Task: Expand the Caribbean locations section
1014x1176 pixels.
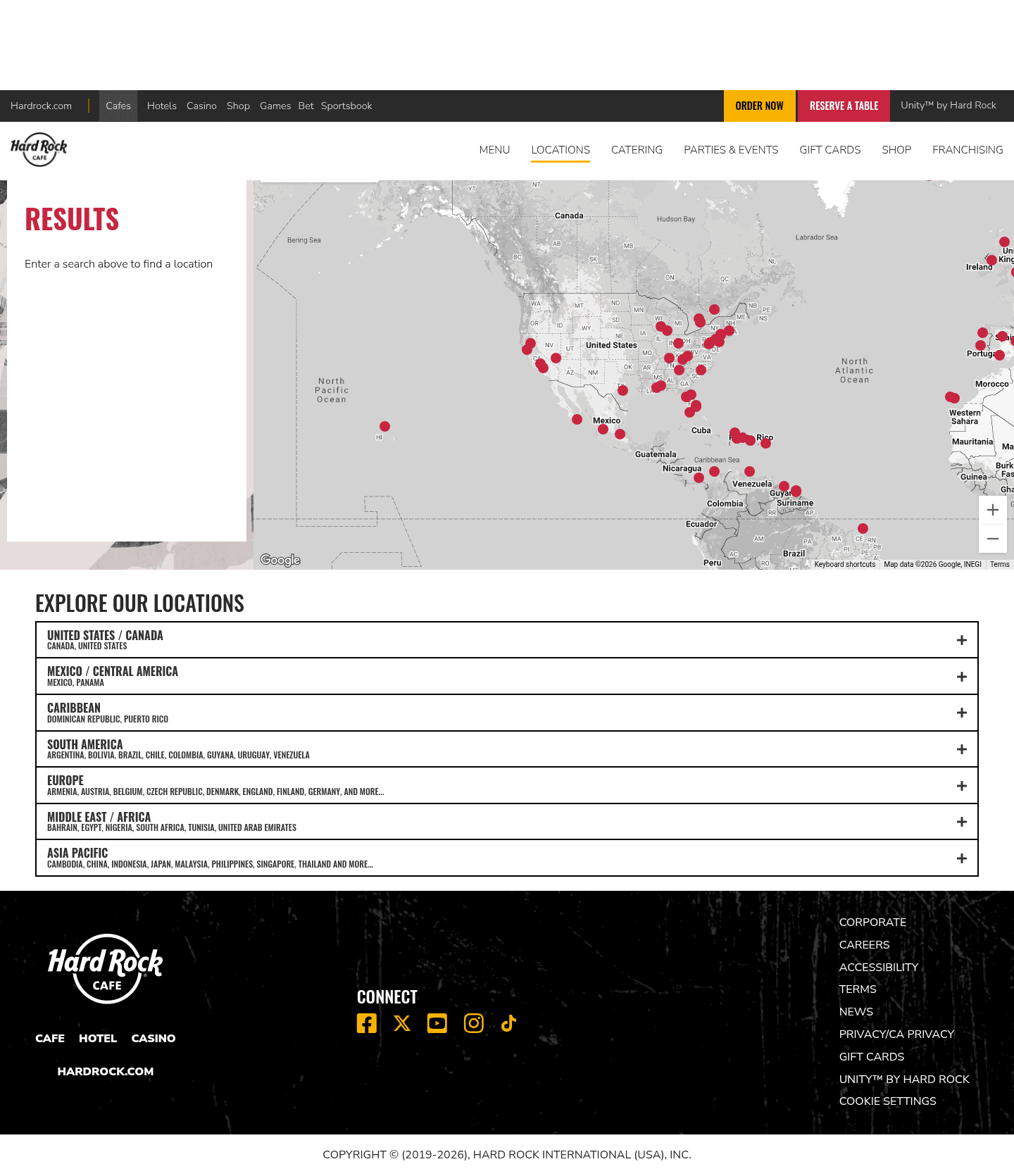Action: (x=507, y=713)
